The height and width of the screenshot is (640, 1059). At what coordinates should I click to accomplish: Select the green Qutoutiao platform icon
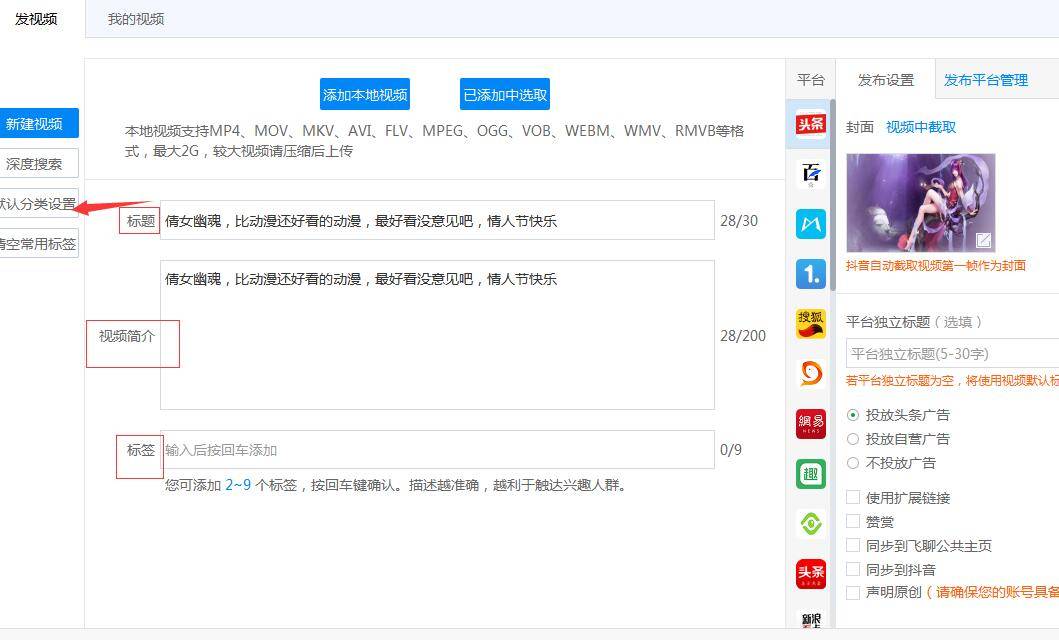(810, 474)
